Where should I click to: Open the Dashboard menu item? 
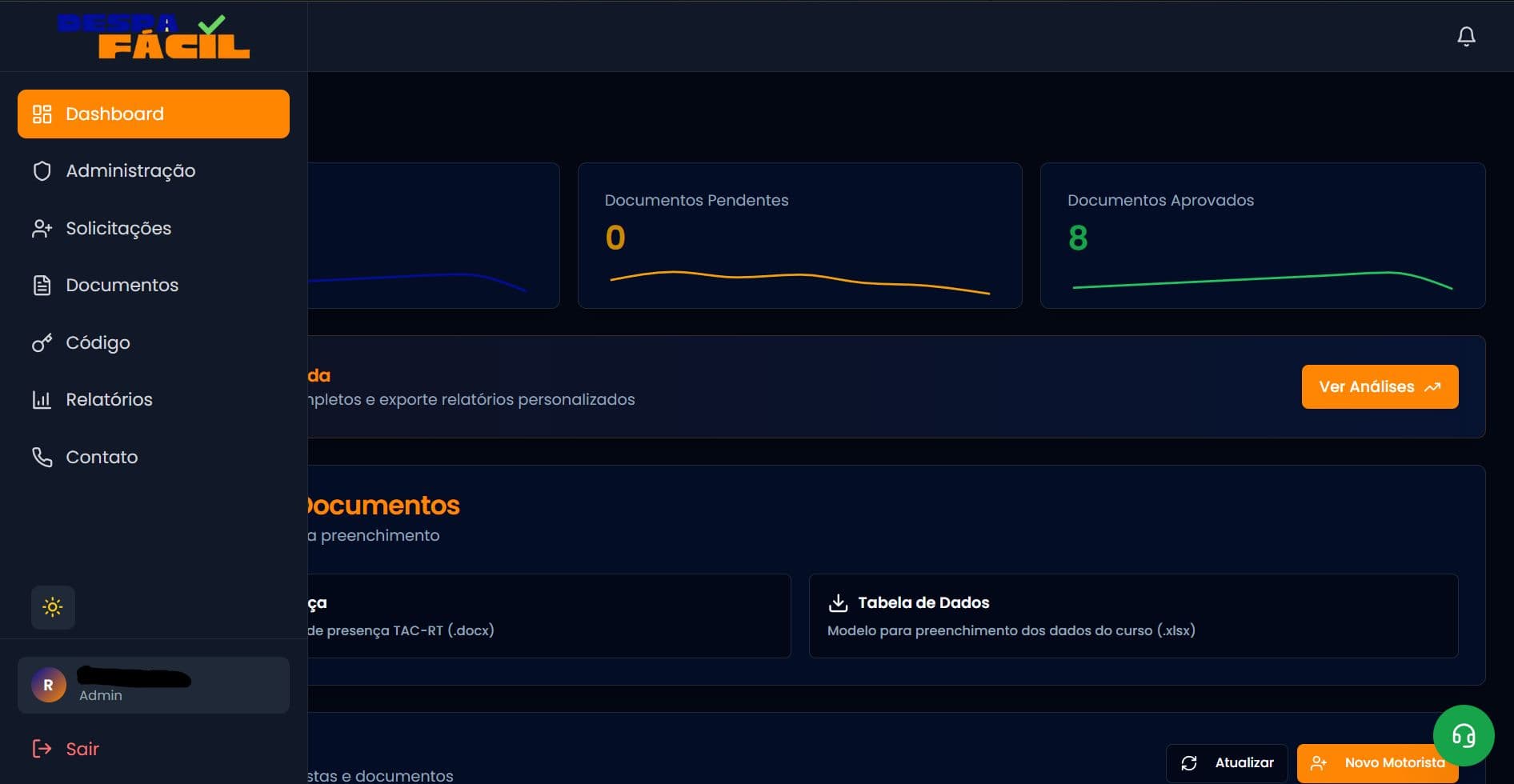coord(154,114)
